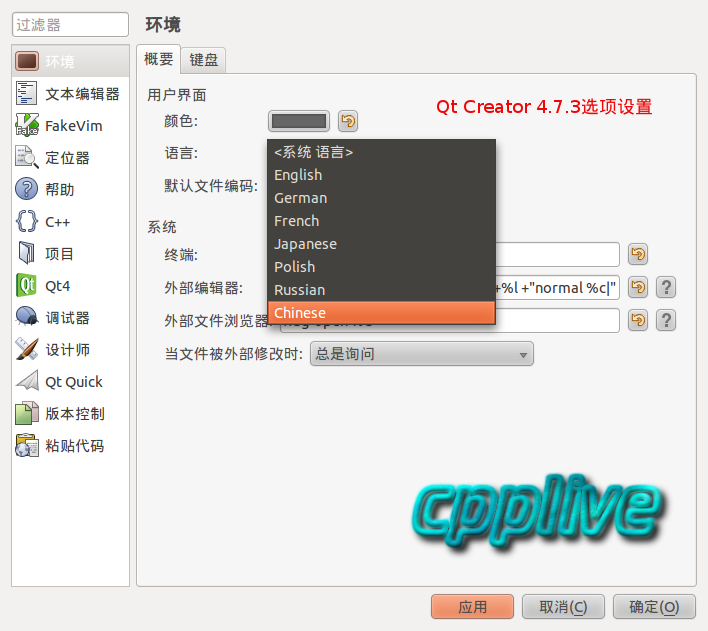Open the 帮助 help category icon
Image resolution: width=708 pixels, height=631 pixels.
[27, 189]
